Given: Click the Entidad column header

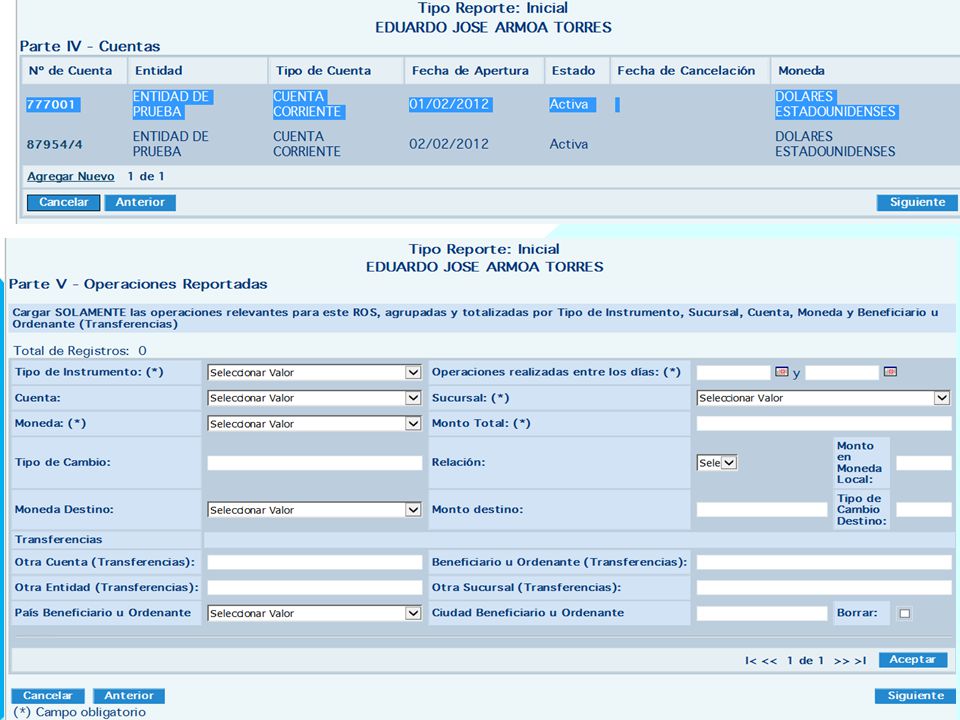Looking at the screenshot, I should pyautogui.click(x=159, y=70).
